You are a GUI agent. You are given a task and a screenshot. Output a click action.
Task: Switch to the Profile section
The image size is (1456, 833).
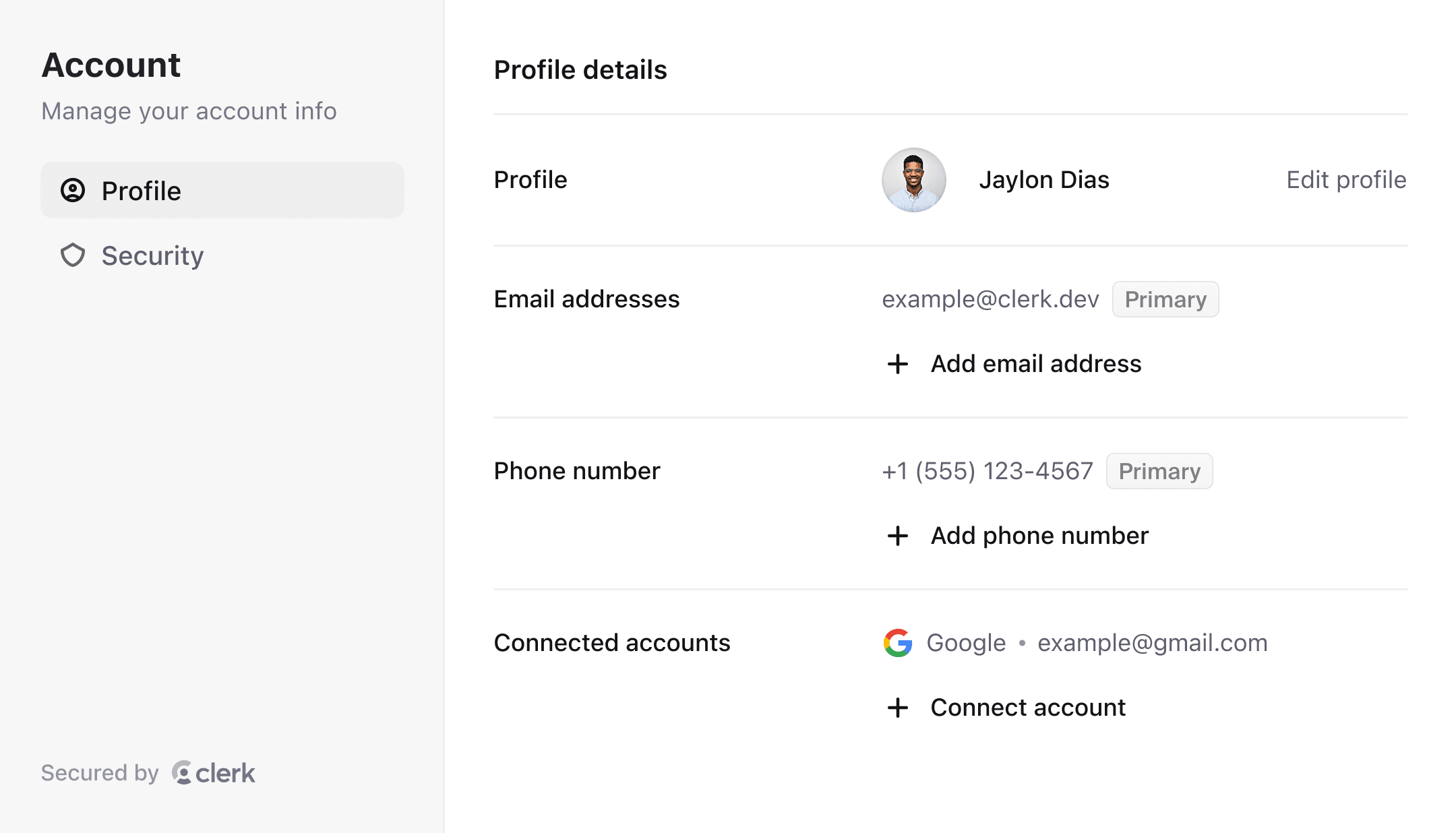pyautogui.click(x=141, y=190)
